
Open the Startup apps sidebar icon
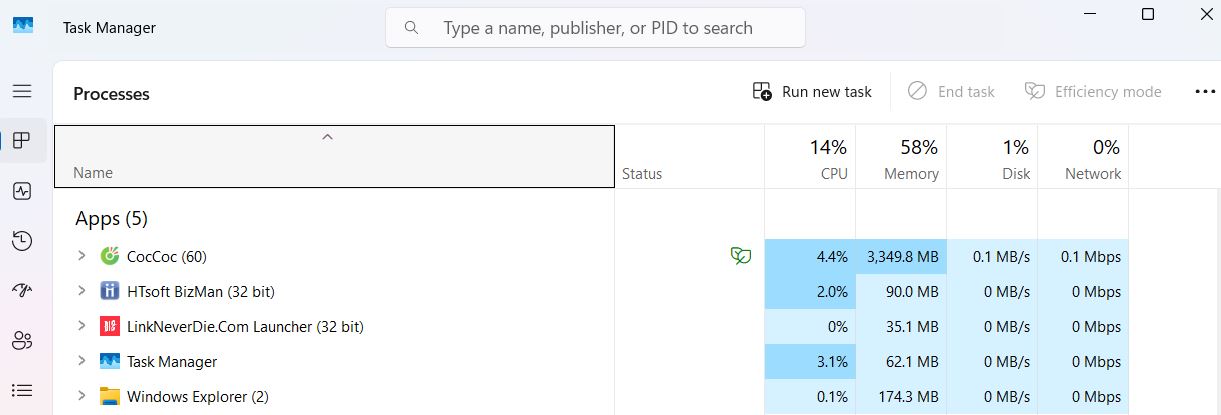(x=22, y=290)
